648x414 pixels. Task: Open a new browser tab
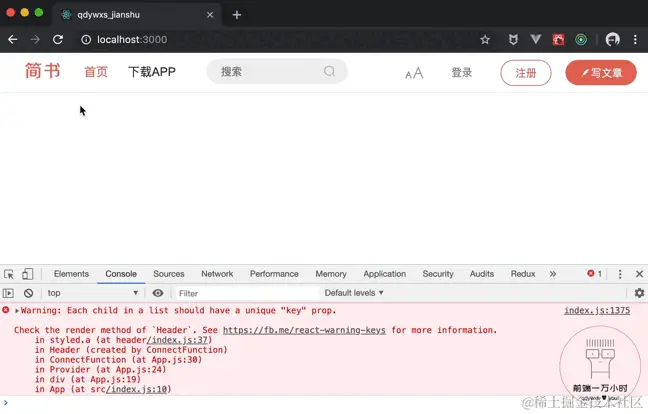tap(237, 15)
